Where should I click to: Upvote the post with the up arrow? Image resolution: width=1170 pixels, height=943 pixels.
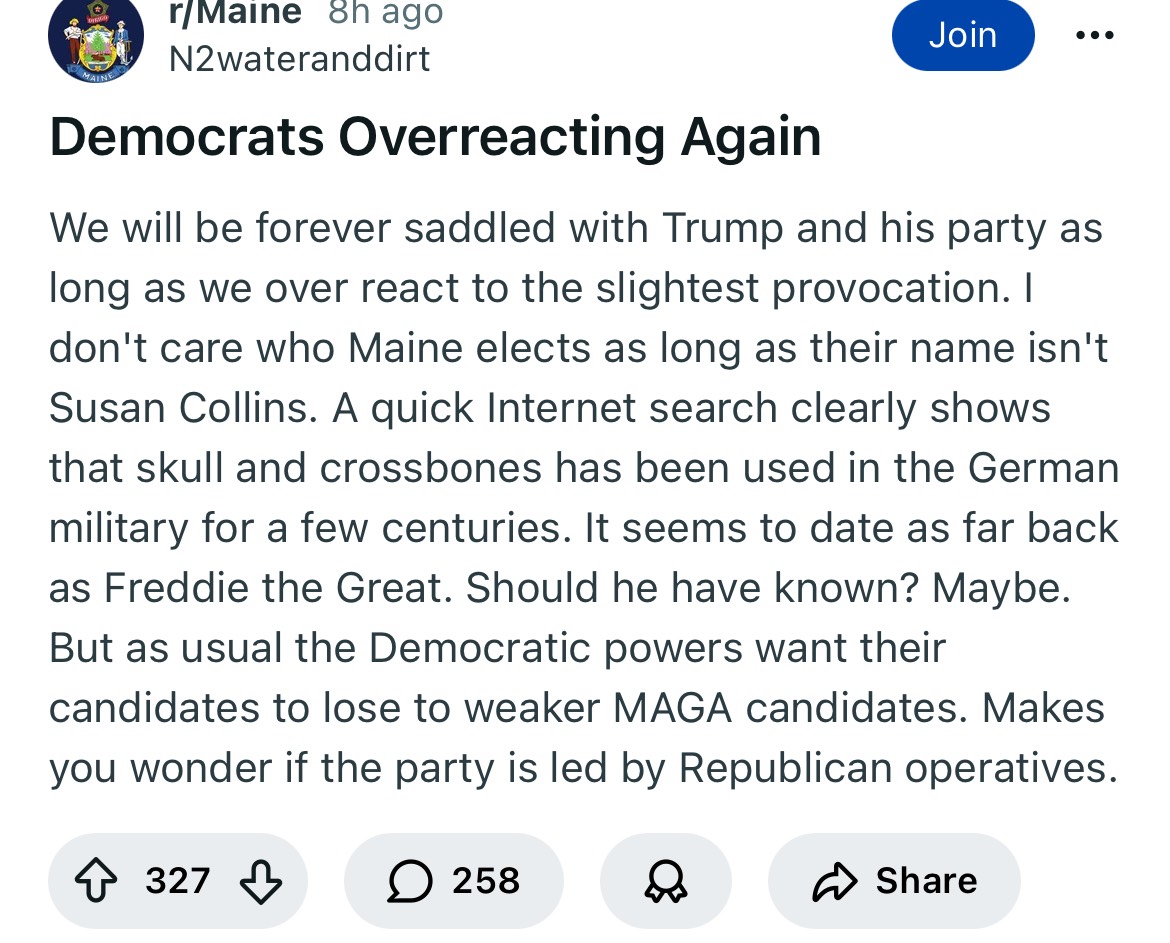(96, 881)
